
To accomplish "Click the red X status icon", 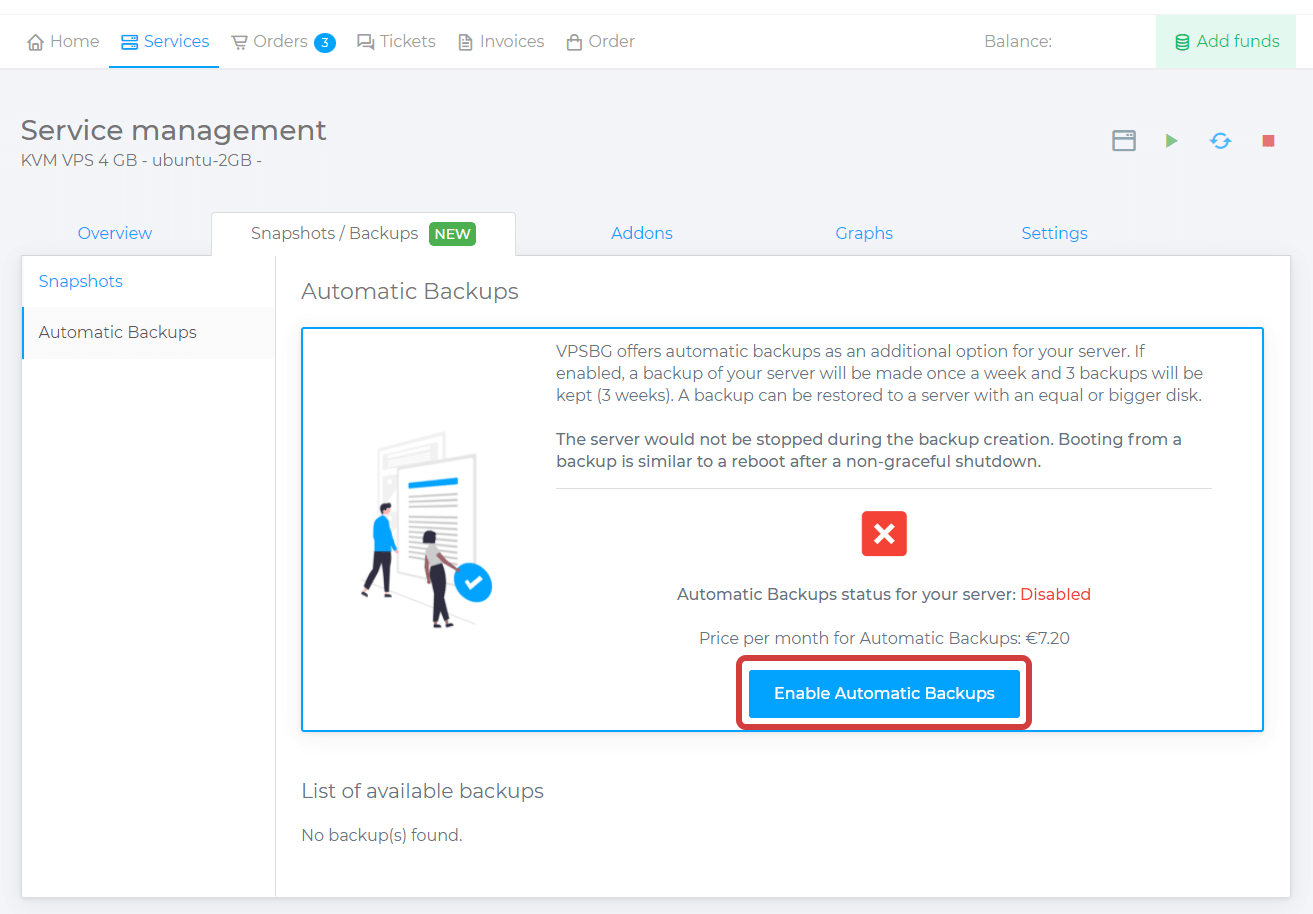I will click(884, 534).
